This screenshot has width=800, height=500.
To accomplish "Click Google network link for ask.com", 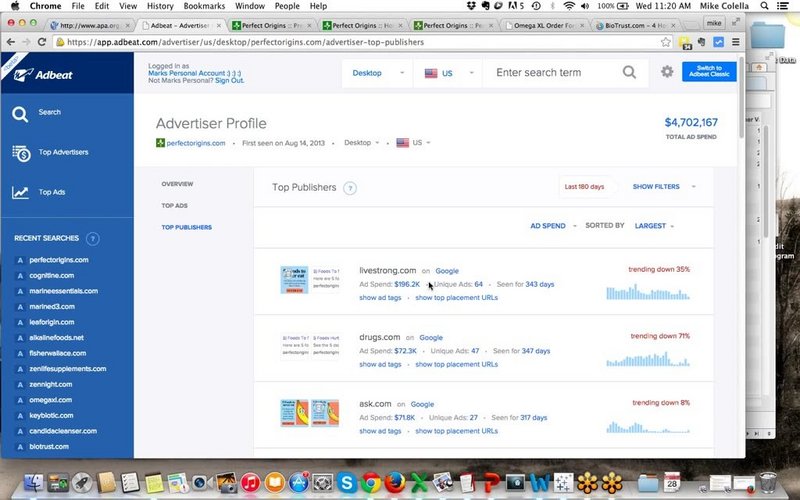I will tap(422, 404).
